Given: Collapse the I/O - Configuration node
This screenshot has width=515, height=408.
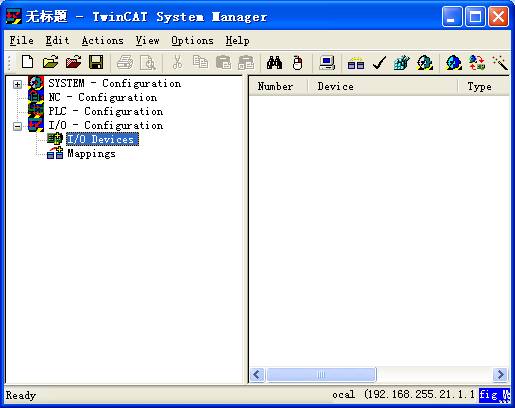Looking at the screenshot, I should (x=17, y=126).
